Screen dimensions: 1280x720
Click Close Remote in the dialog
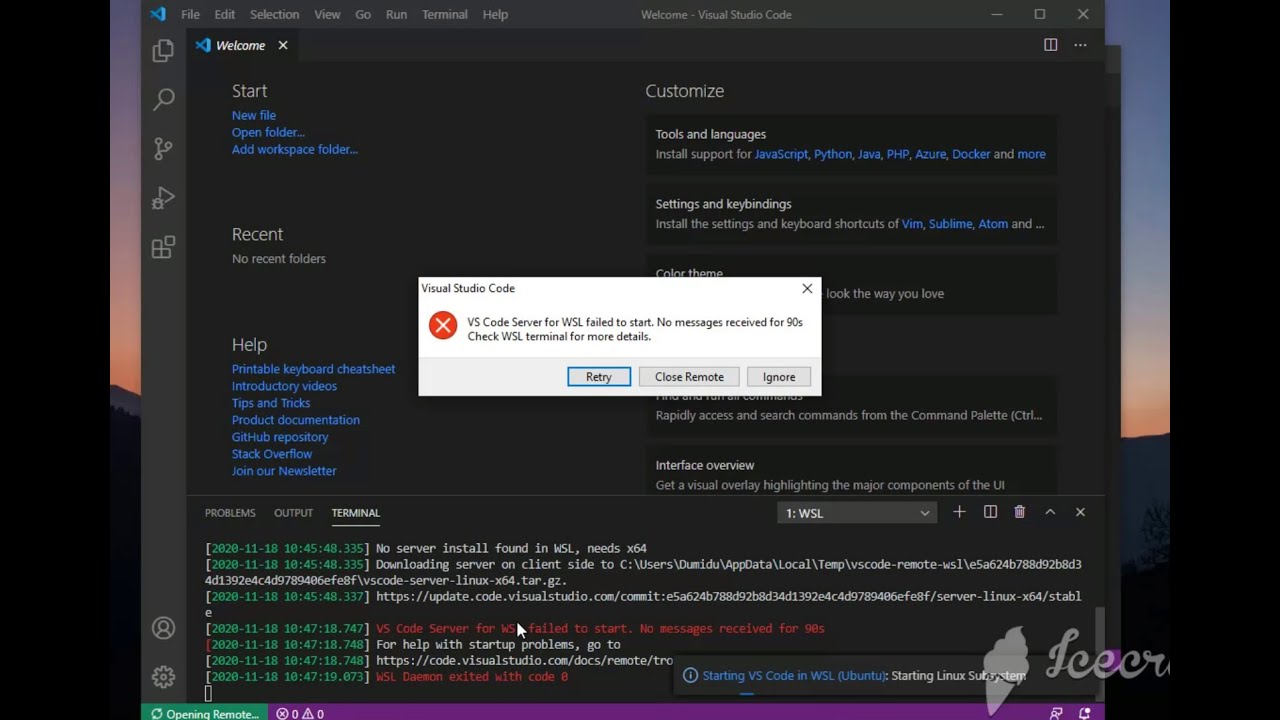coord(689,377)
